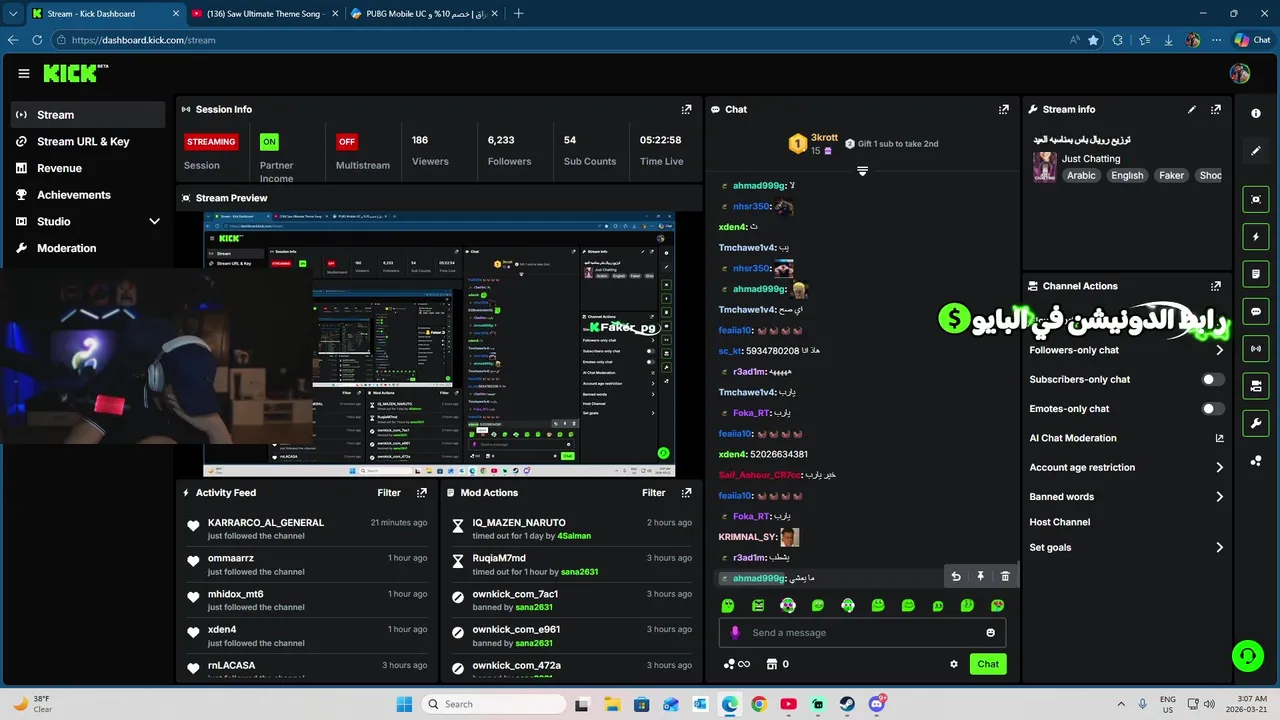The height and width of the screenshot is (720, 1280).
Task: Click the pencil icon in the right rail
Action: coord(1256,151)
